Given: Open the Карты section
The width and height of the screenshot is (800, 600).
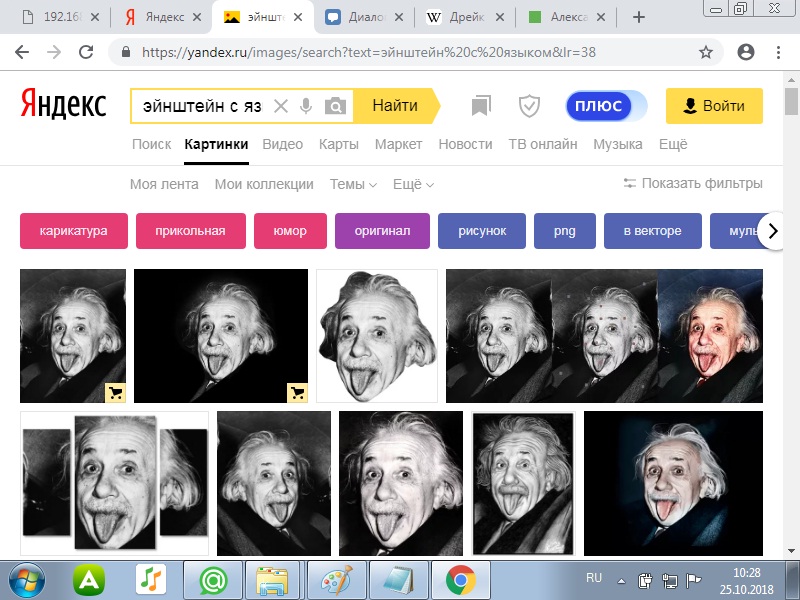Looking at the screenshot, I should pos(339,144).
